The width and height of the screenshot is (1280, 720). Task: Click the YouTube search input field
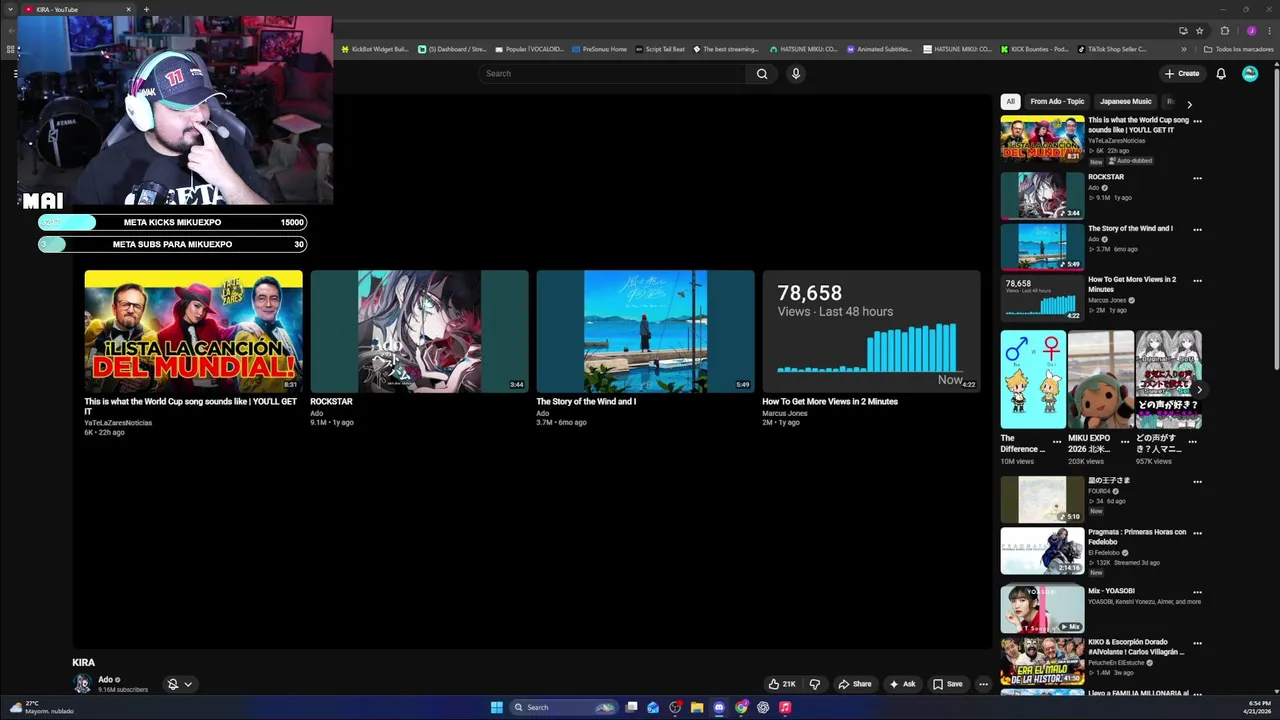point(612,73)
